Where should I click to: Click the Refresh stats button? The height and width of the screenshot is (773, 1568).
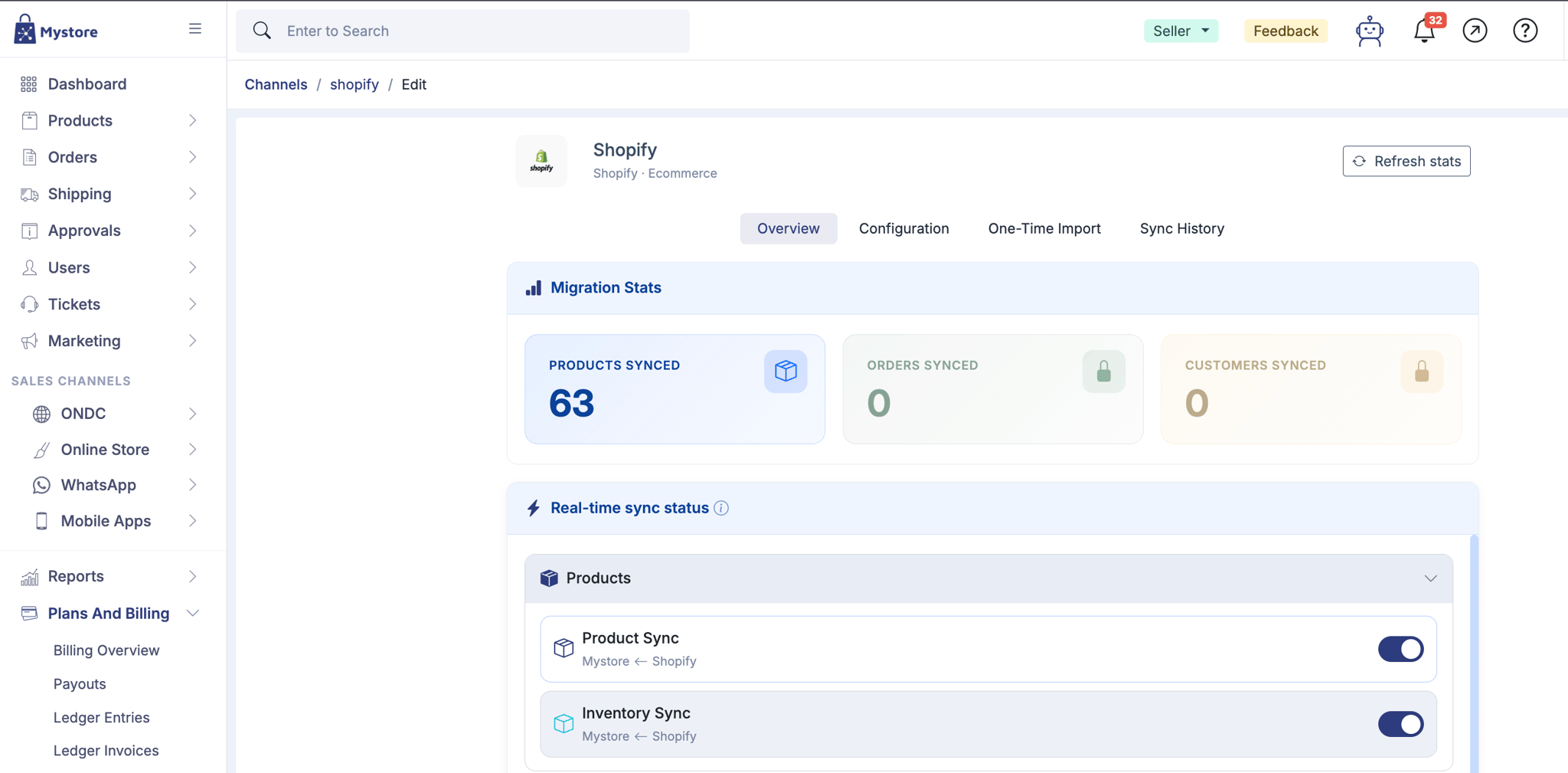(x=1406, y=161)
